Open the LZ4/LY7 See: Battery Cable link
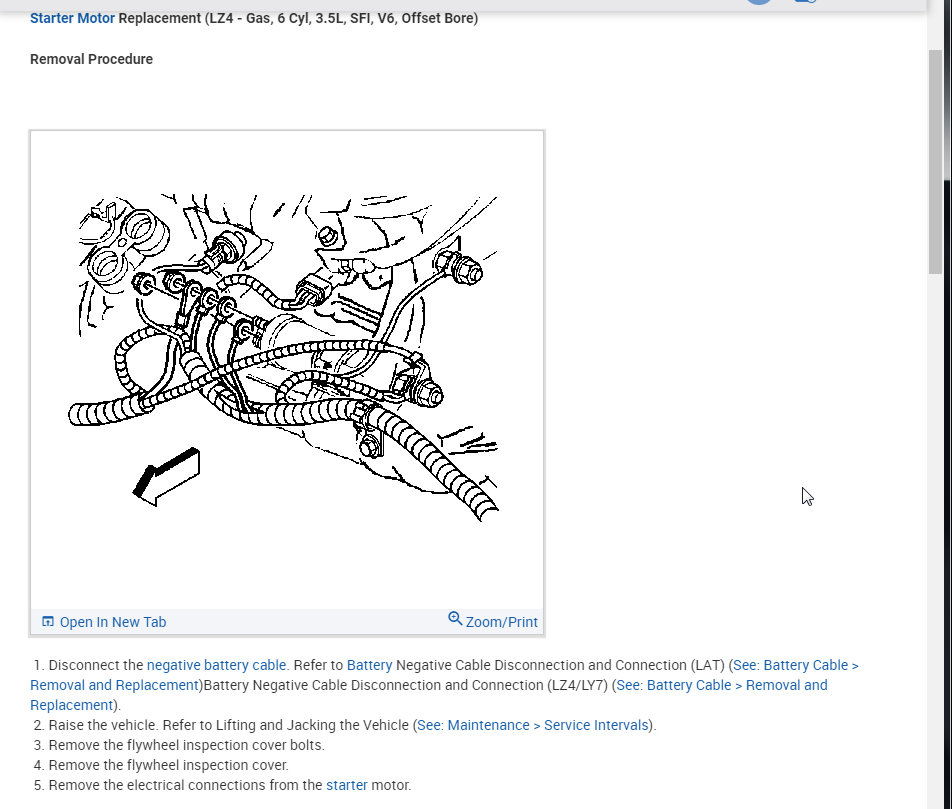Viewport: 952px width, 809px height. [x=428, y=695]
